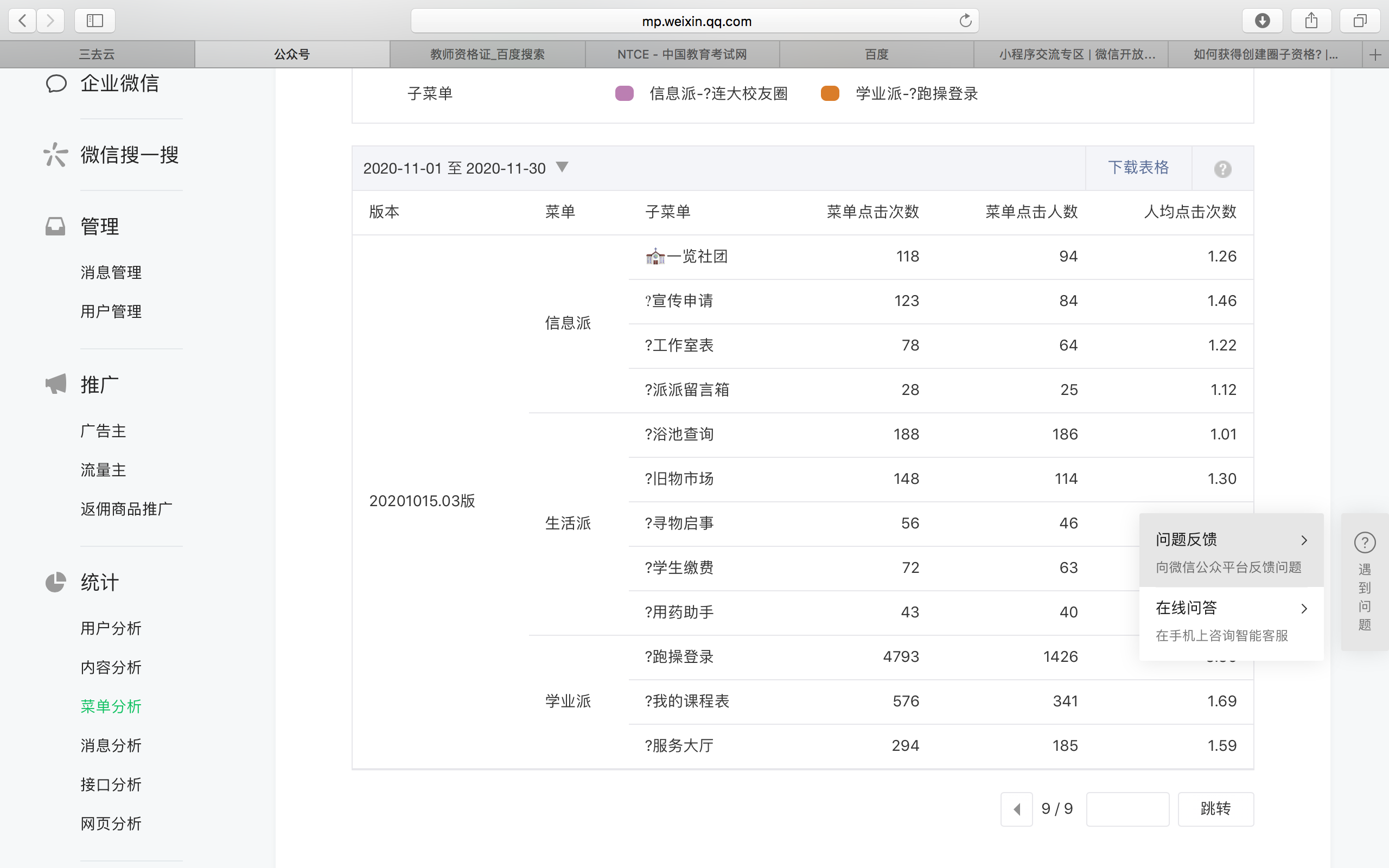This screenshot has height=868, width=1389.
Task: Click the Safari reload page icon
Action: (965, 21)
